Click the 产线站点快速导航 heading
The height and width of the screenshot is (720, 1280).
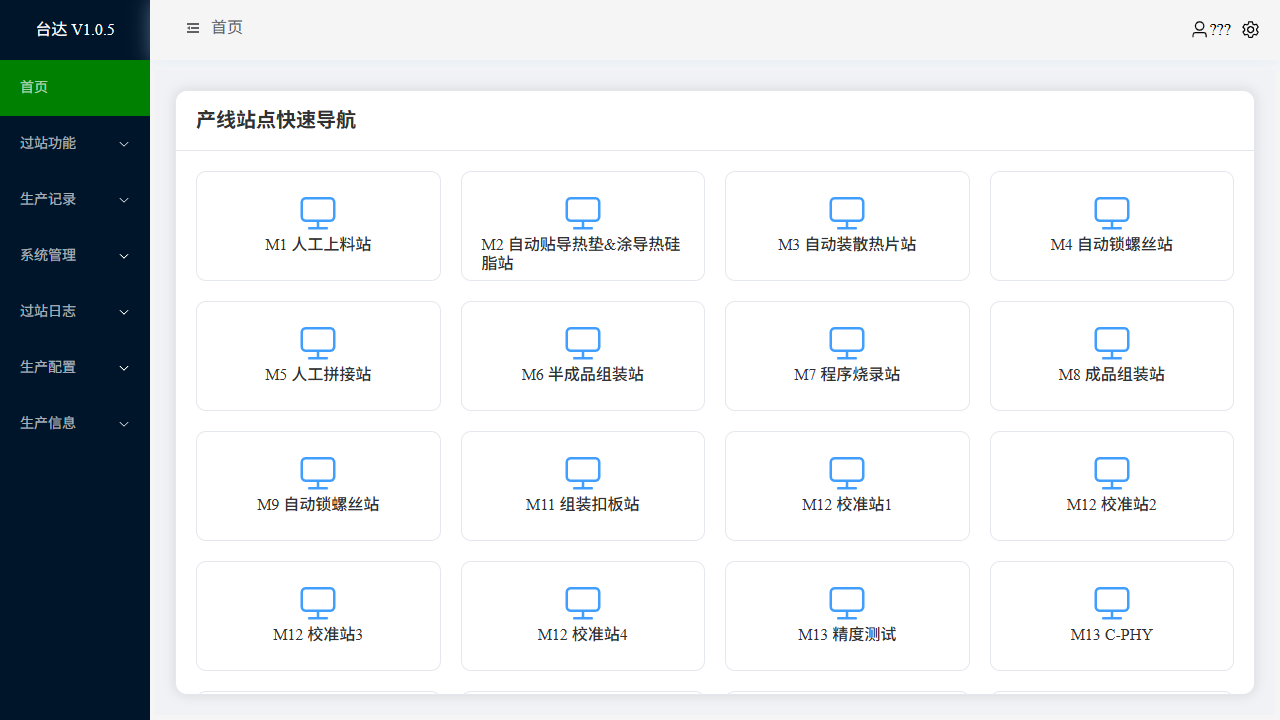(276, 121)
